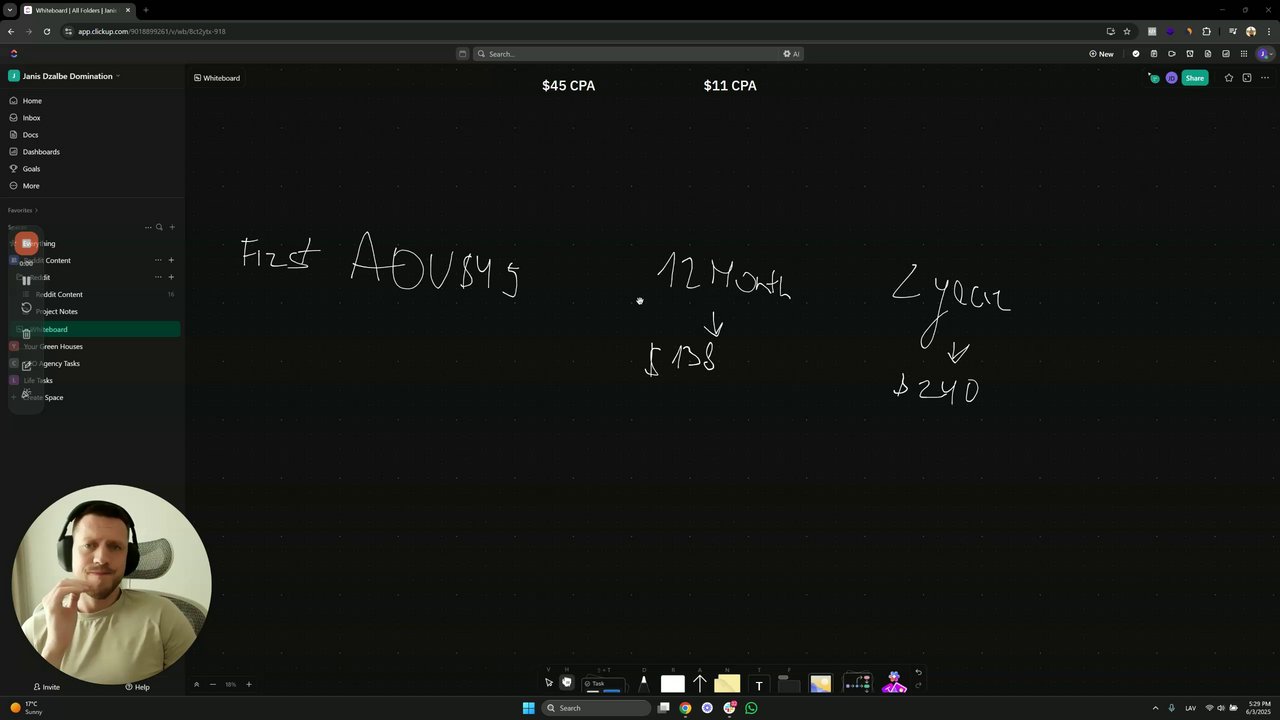Select the pointer cursor tool
The image size is (1280, 720).
(548, 683)
